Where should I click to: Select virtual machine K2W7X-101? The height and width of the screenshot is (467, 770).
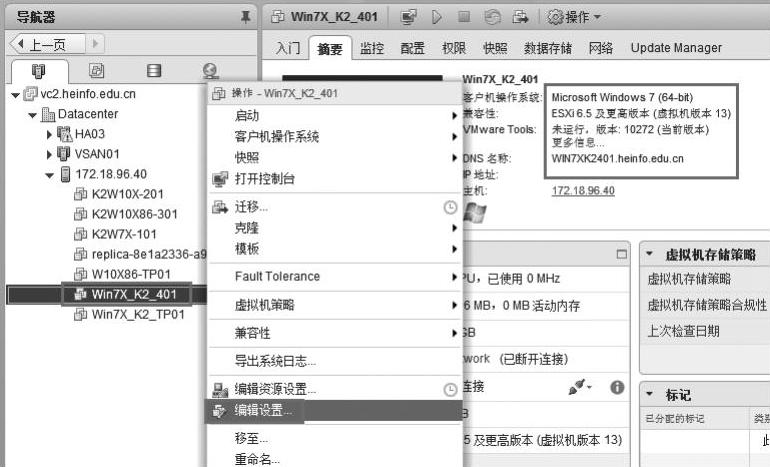tap(124, 235)
